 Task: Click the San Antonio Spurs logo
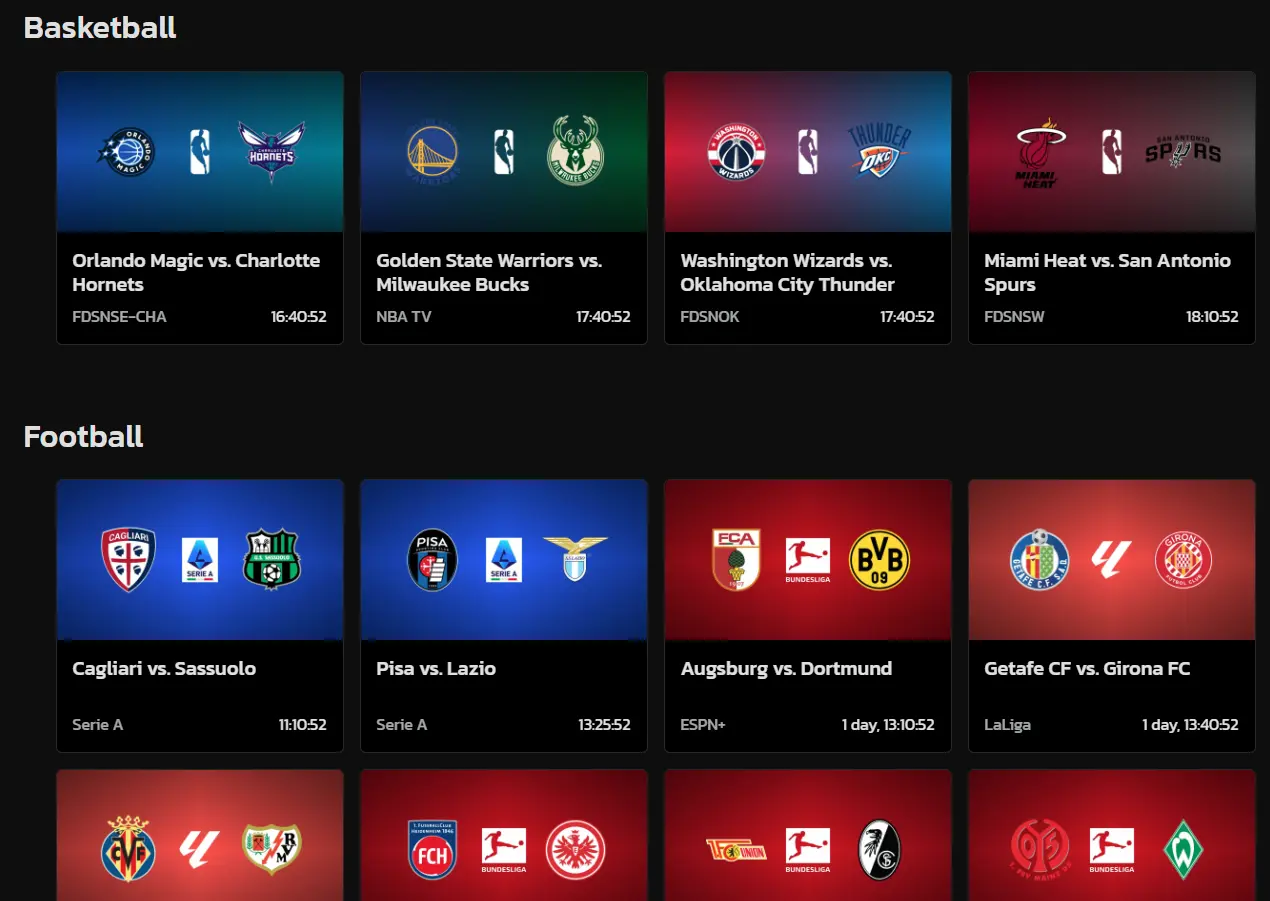click(x=1183, y=151)
